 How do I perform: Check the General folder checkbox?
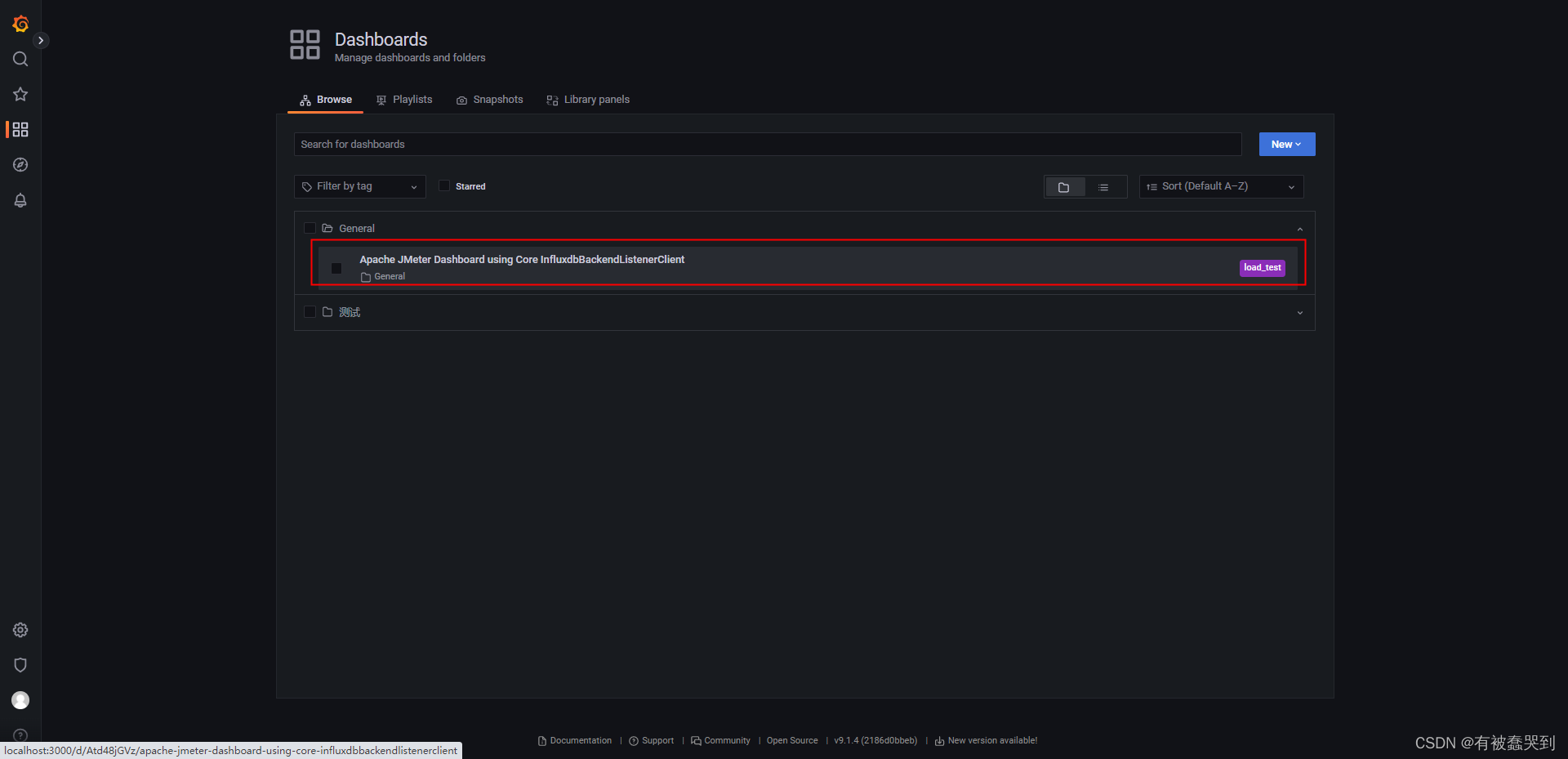[x=310, y=228]
